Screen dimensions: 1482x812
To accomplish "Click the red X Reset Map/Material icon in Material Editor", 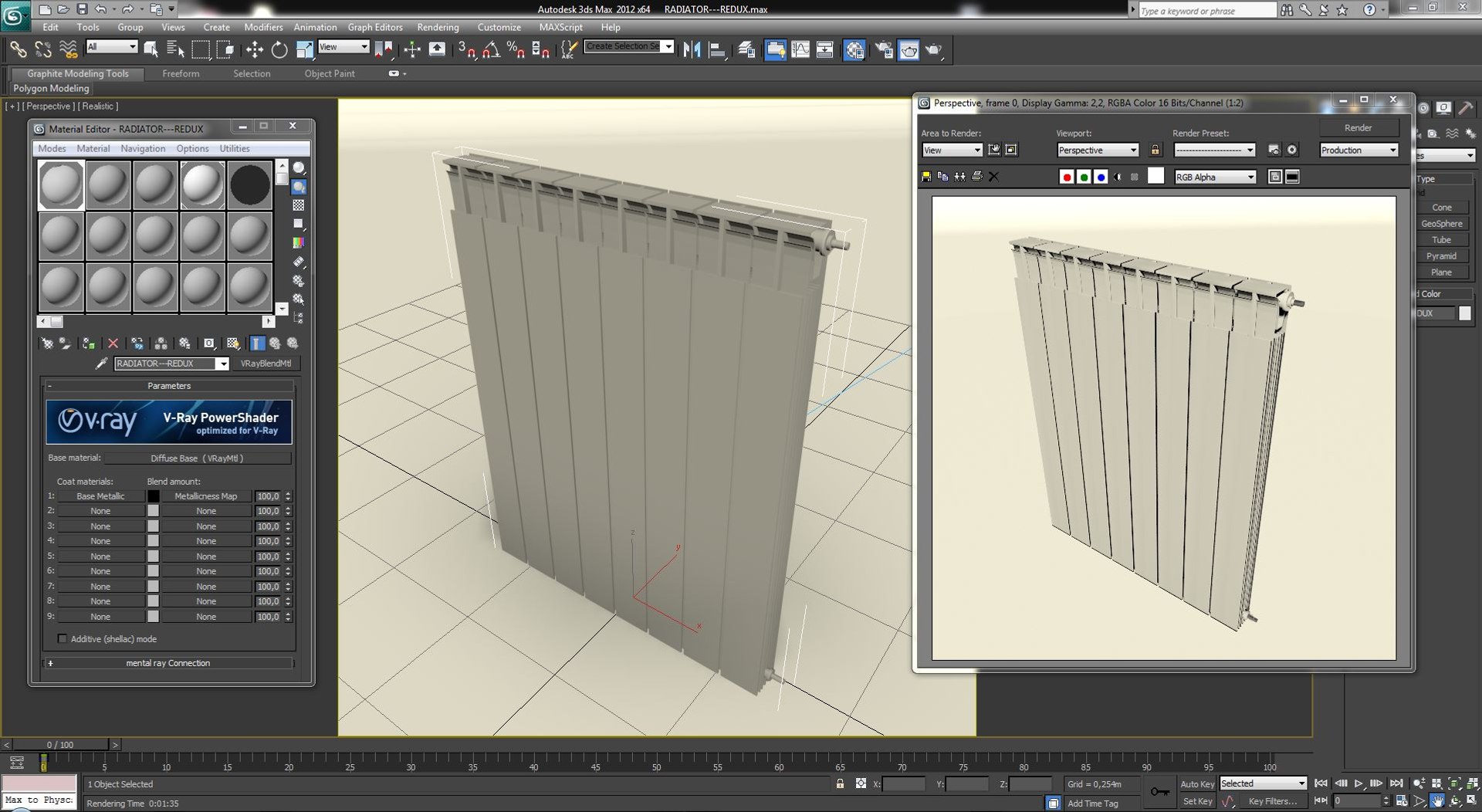I will pyautogui.click(x=113, y=343).
